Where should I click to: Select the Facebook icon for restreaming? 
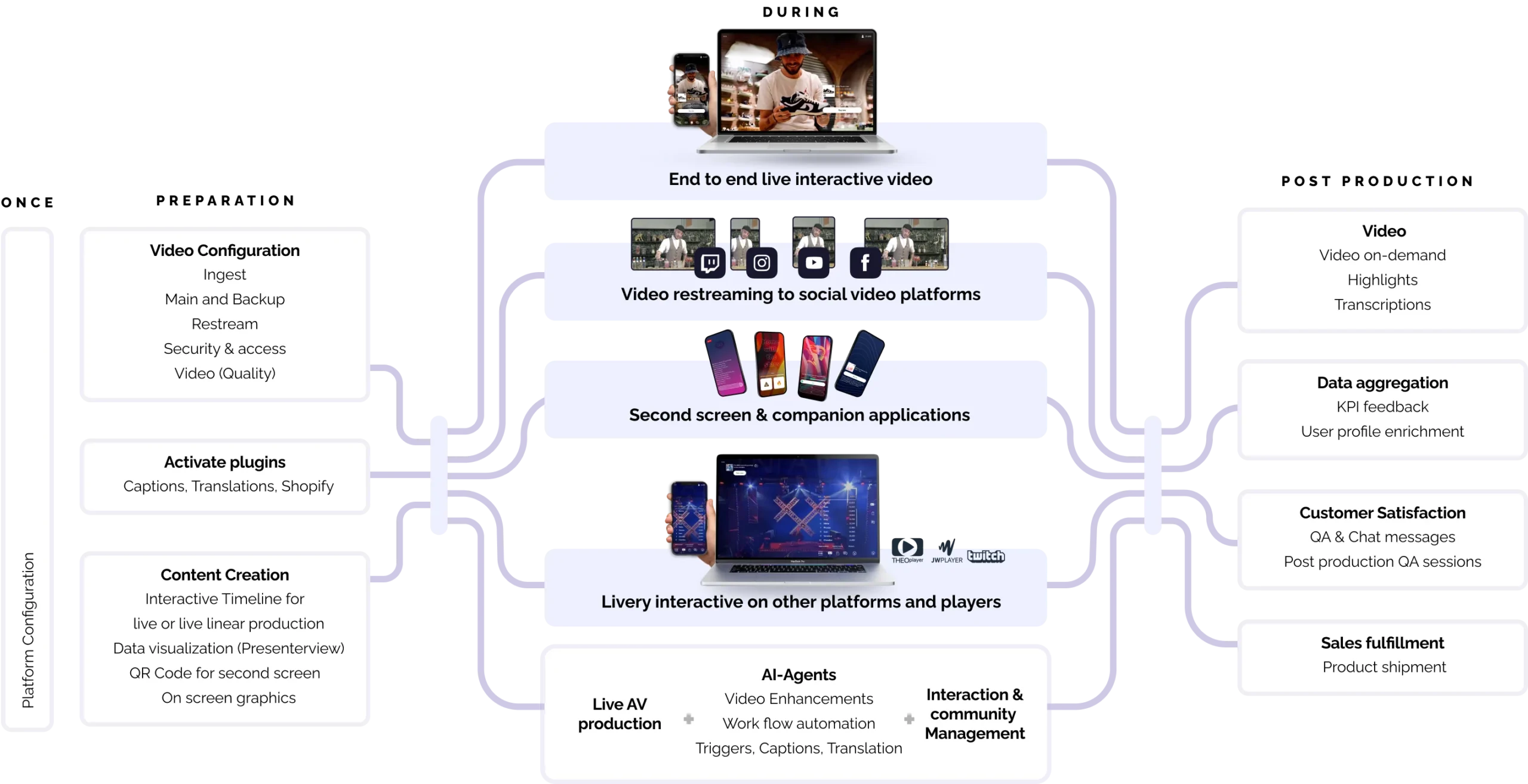click(863, 261)
